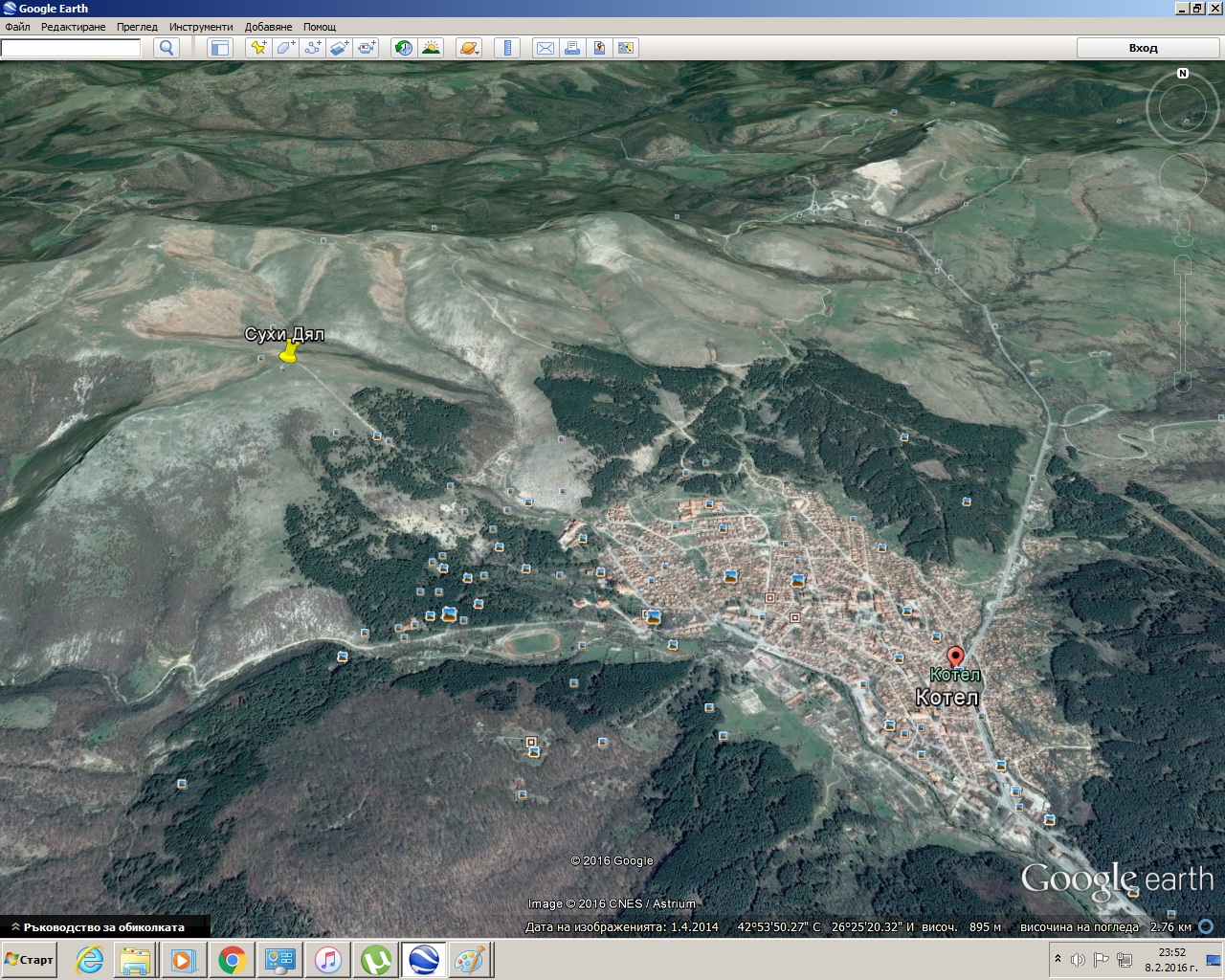Click the Email envelope icon
Screen dimensions: 1225x980
[x=546, y=48]
